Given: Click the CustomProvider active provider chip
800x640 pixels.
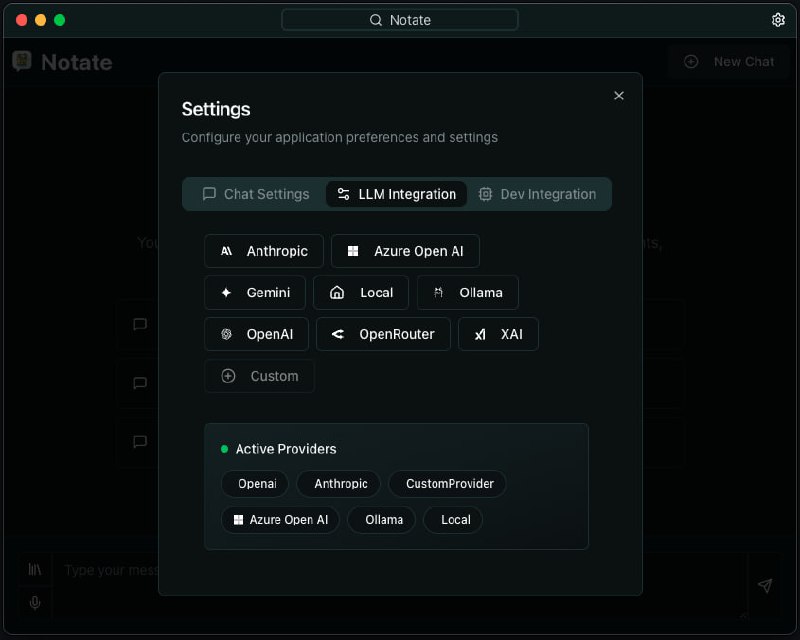Looking at the screenshot, I should tap(449, 484).
